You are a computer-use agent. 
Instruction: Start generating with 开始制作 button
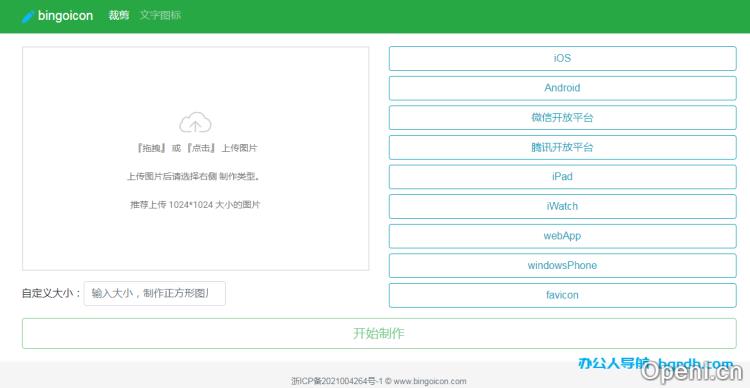379,333
